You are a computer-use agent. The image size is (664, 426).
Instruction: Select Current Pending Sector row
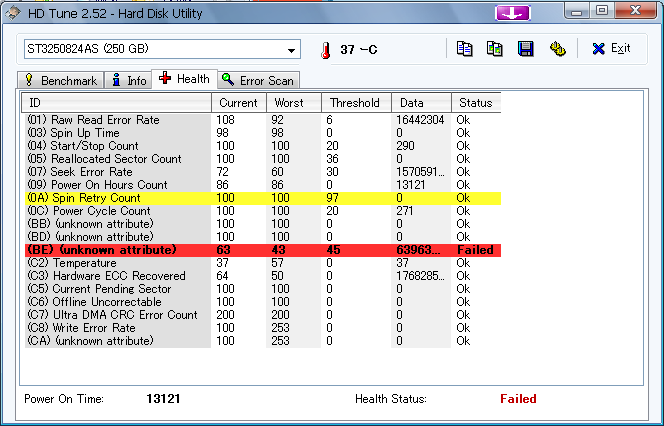pos(263,289)
